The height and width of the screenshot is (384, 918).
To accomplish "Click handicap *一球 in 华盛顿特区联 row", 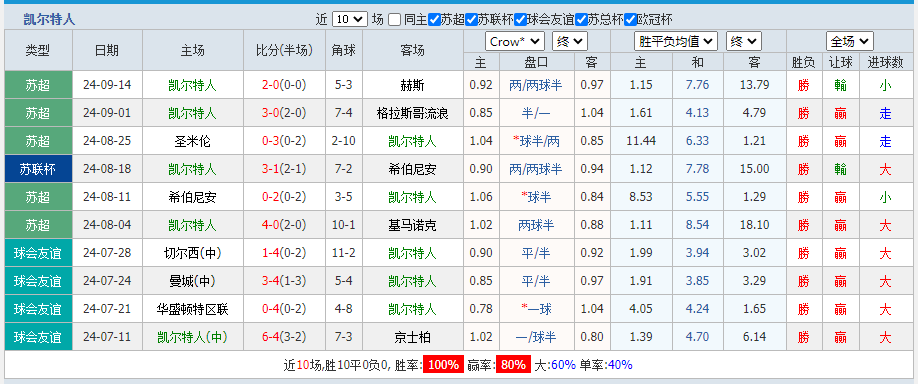I will 536,309.
